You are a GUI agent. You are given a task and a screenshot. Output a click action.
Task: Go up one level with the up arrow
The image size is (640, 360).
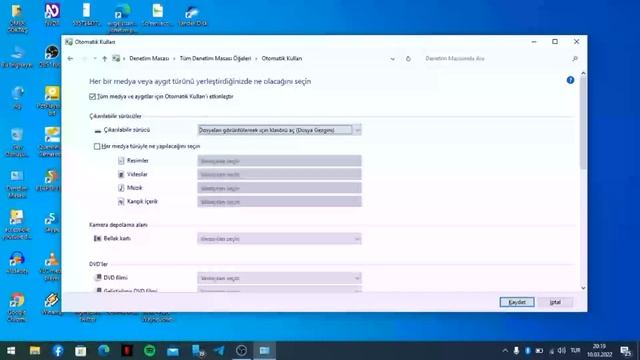click(104, 59)
